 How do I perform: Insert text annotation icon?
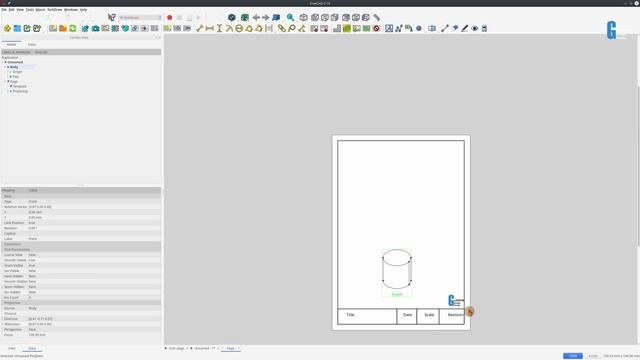click(x=389, y=28)
